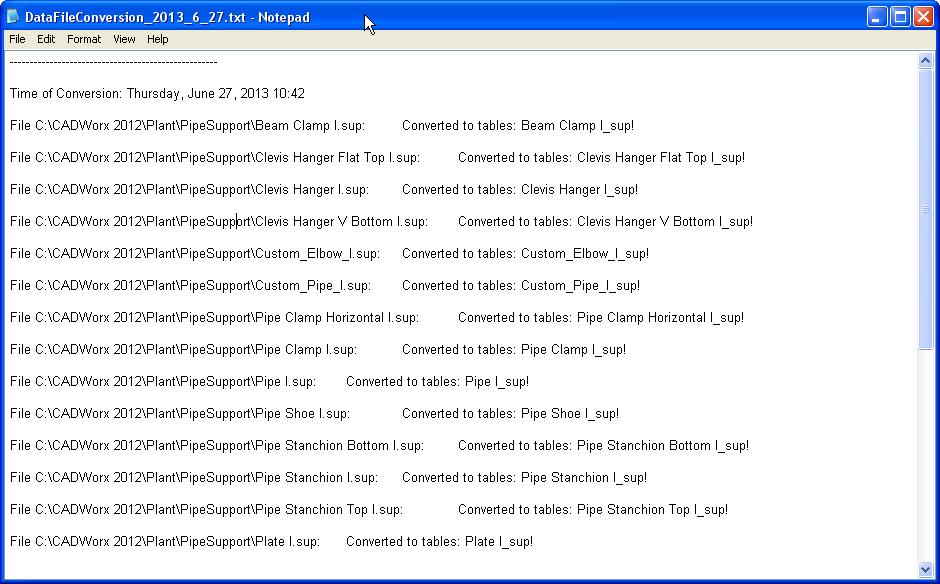The width and height of the screenshot is (940, 584).
Task: Maximize the Notepad window
Action: 900,17
